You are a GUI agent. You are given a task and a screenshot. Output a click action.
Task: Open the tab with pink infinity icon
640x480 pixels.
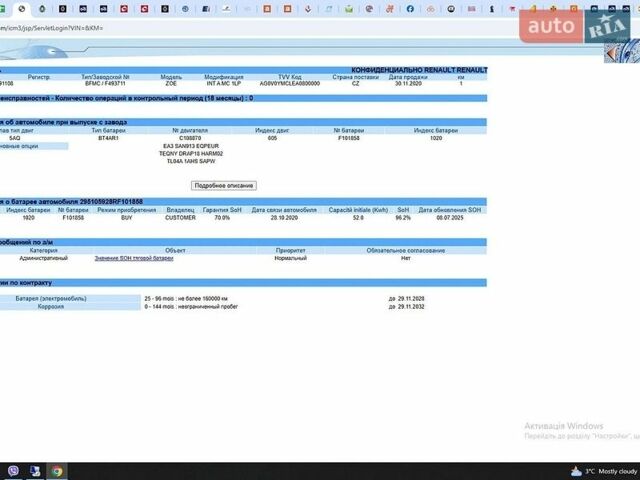point(430,9)
